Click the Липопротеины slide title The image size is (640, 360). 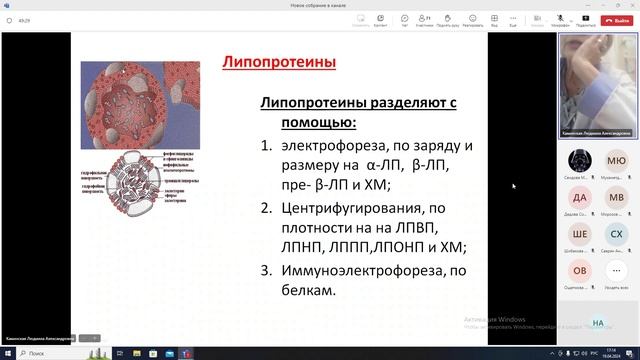(279, 62)
